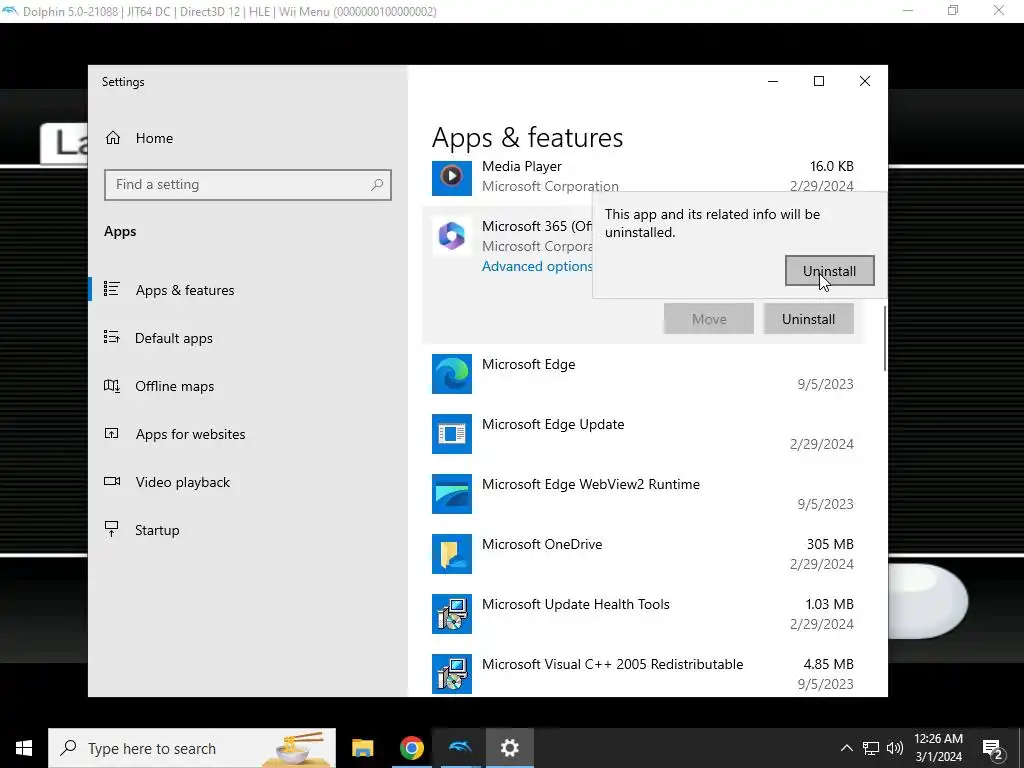Viewport: 1024px width, 768px height.
Task: Click the apps list vertical scrollbar
Action: coord(885,338)
